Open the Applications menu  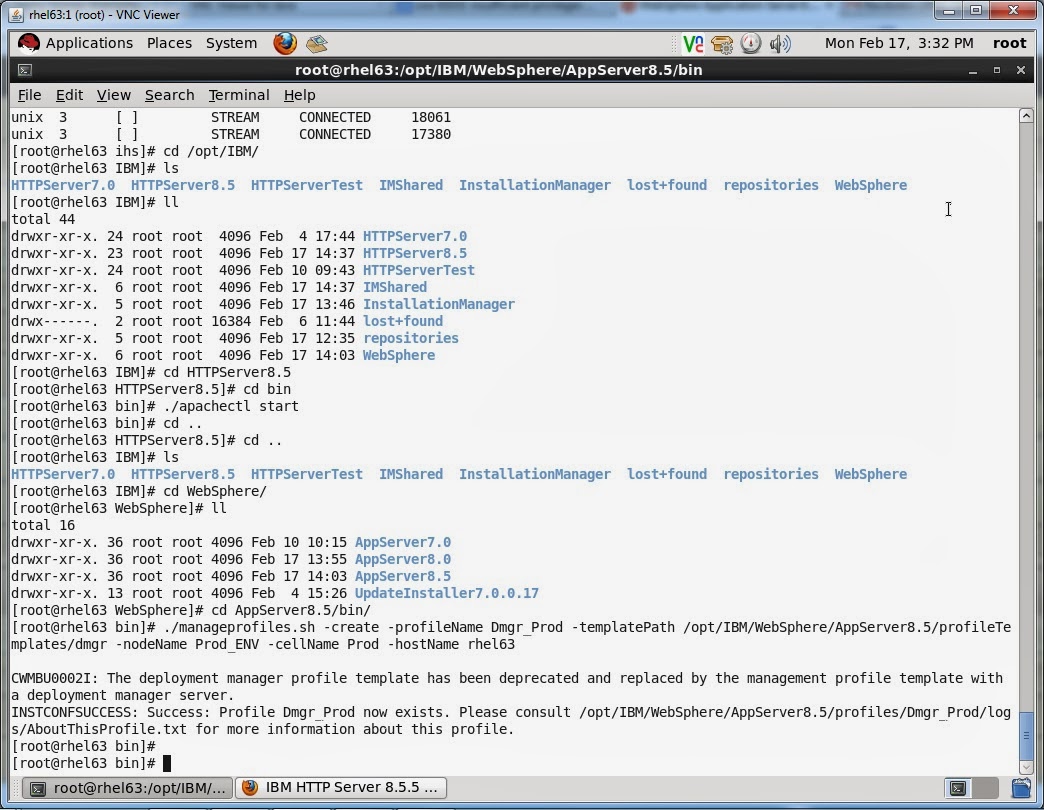(90, 43)
